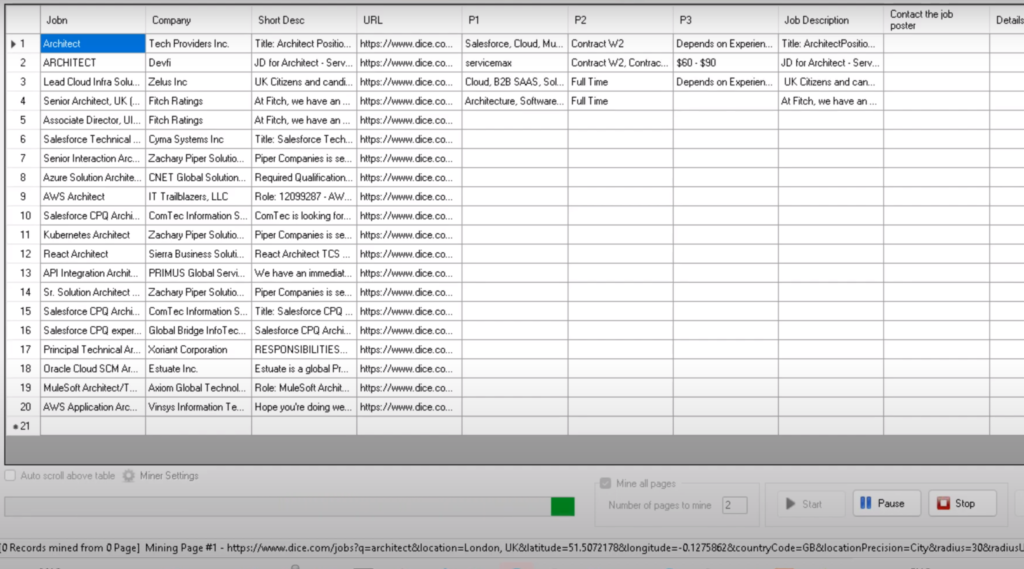Click the Number of pages to mine field
Screen dimensions: 1024x569
[x=734, y=505]
